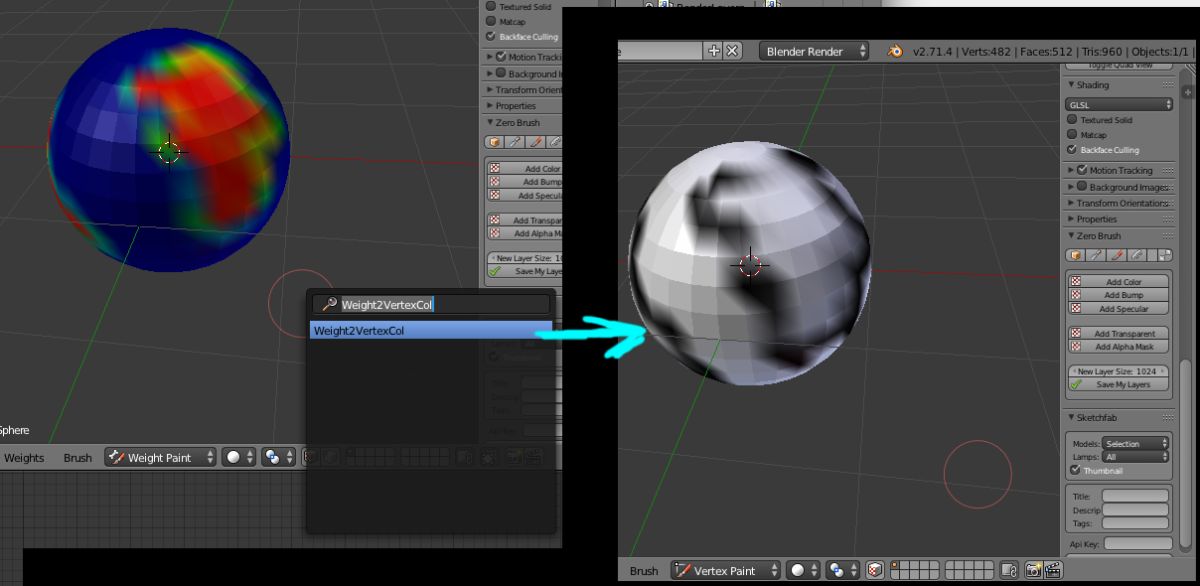This screenshot has height=586, width=1200.
Task: Click the texture icon beside Add Specular in right window
Action: tap(1076, 308)
